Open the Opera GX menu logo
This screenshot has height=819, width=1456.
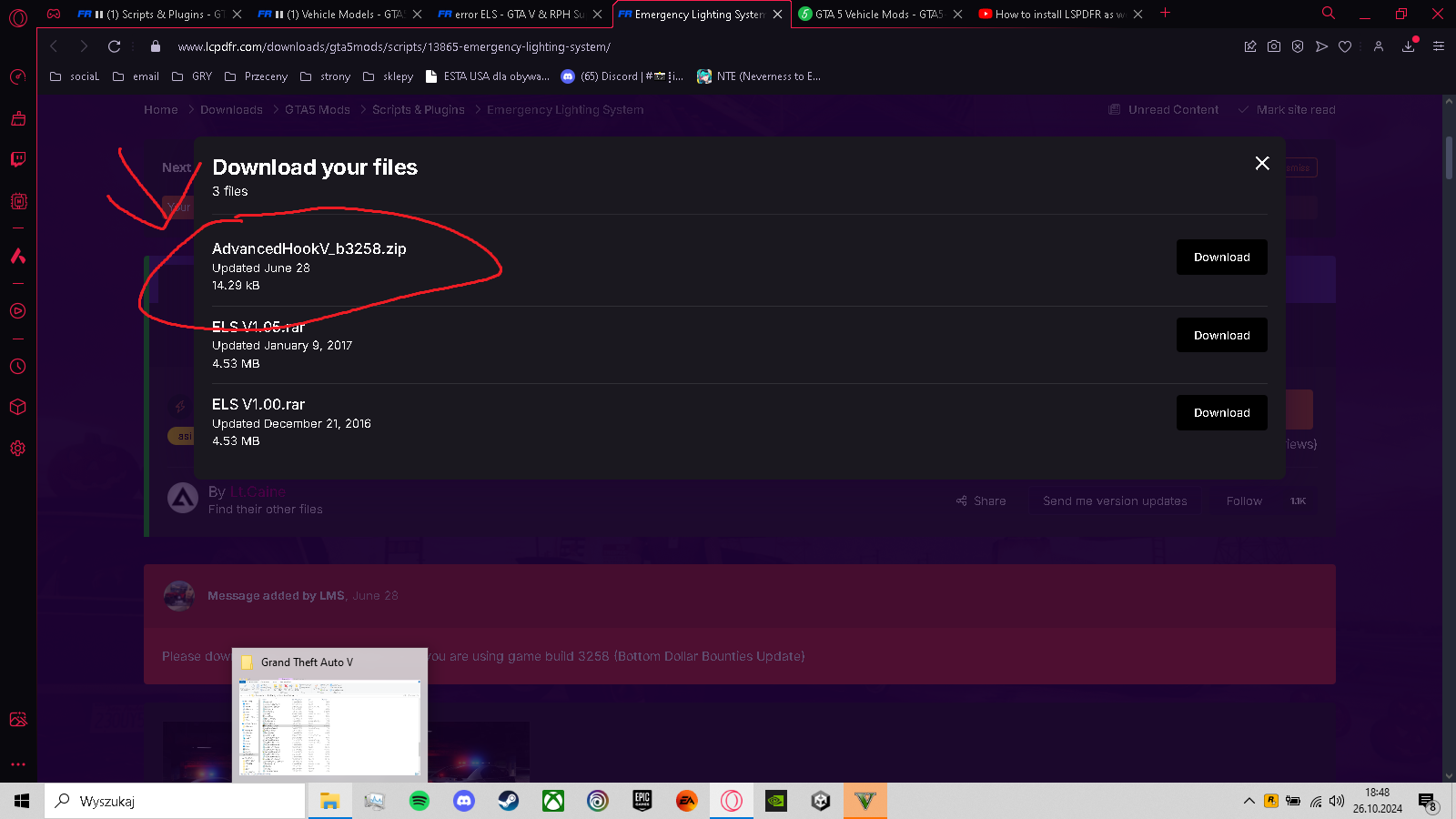[18, 17]
